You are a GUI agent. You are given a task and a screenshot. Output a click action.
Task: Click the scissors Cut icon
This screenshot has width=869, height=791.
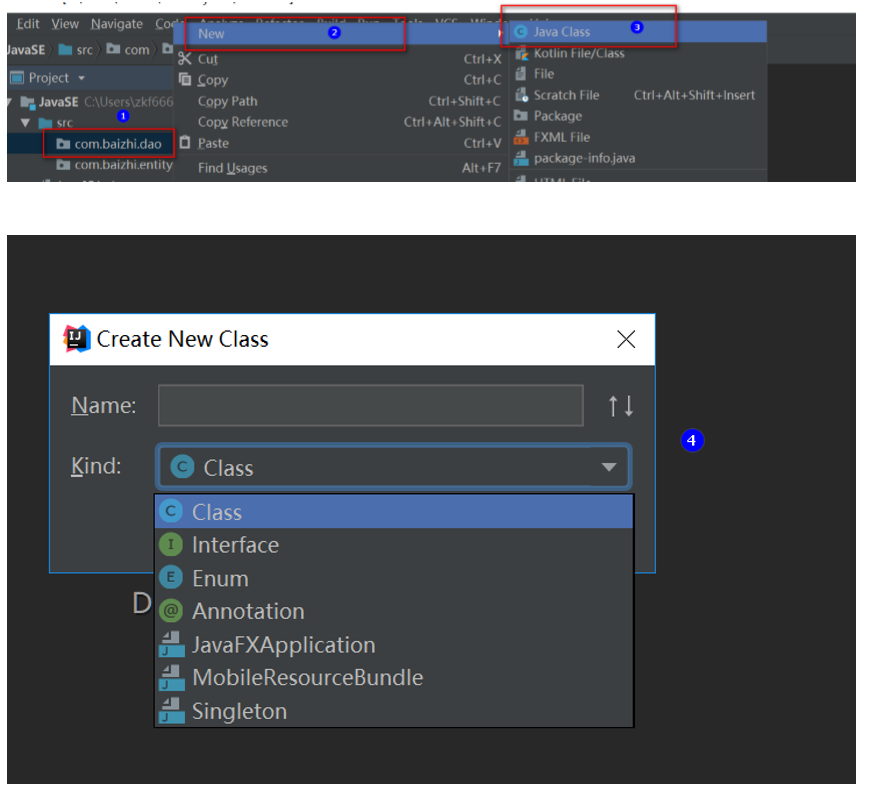click(x=185, y=58)
